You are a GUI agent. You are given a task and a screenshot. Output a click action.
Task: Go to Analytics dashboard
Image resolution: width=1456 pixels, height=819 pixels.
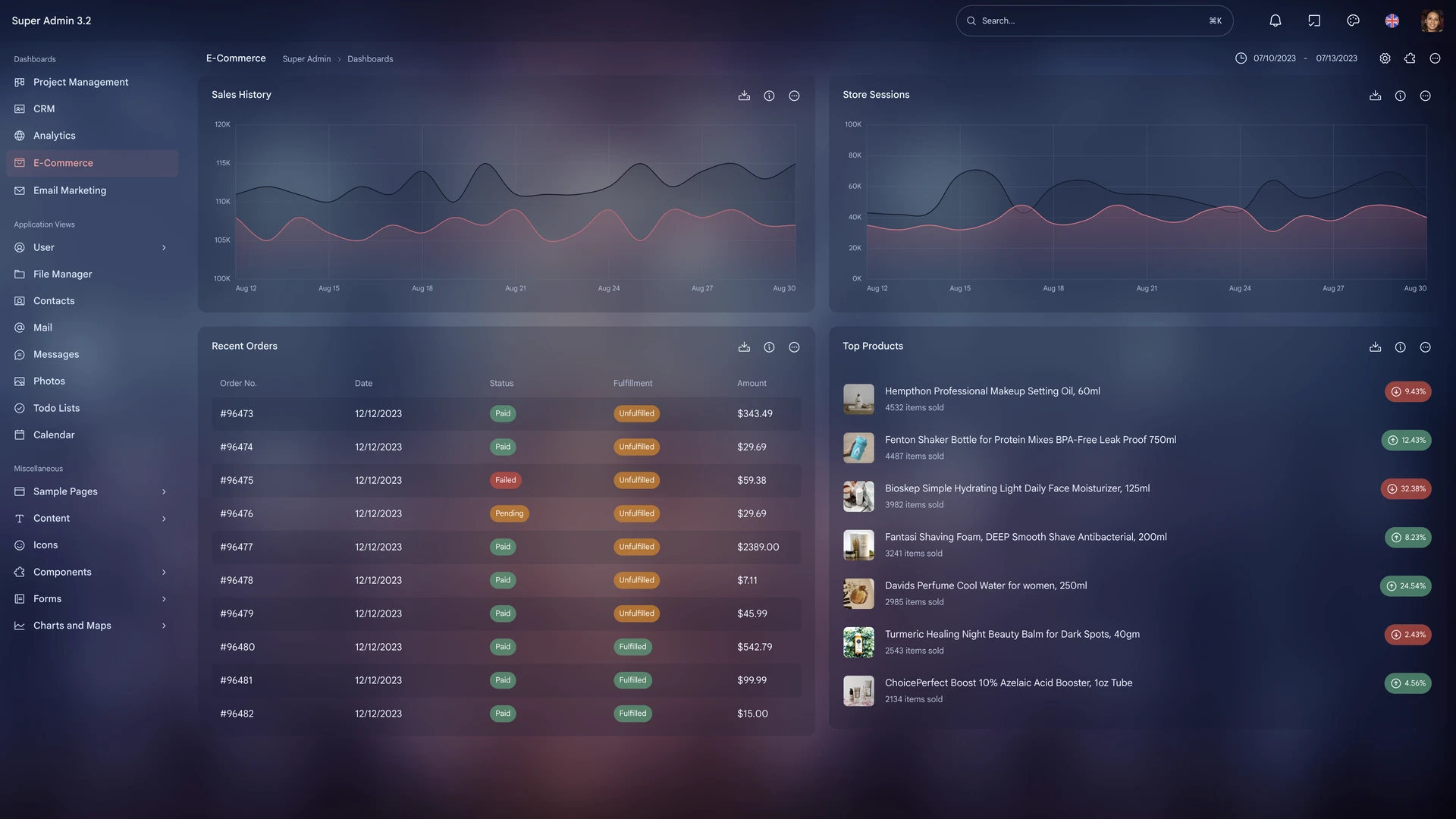click(93, 136)
